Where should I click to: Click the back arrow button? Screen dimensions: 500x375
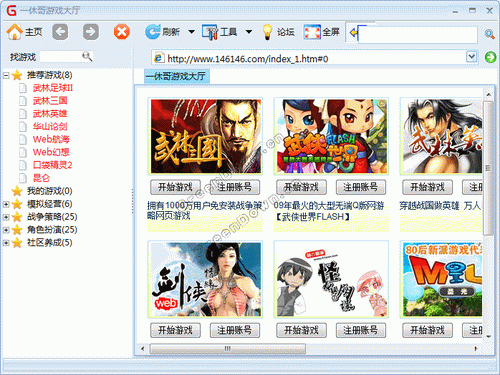tap(60, 32)
